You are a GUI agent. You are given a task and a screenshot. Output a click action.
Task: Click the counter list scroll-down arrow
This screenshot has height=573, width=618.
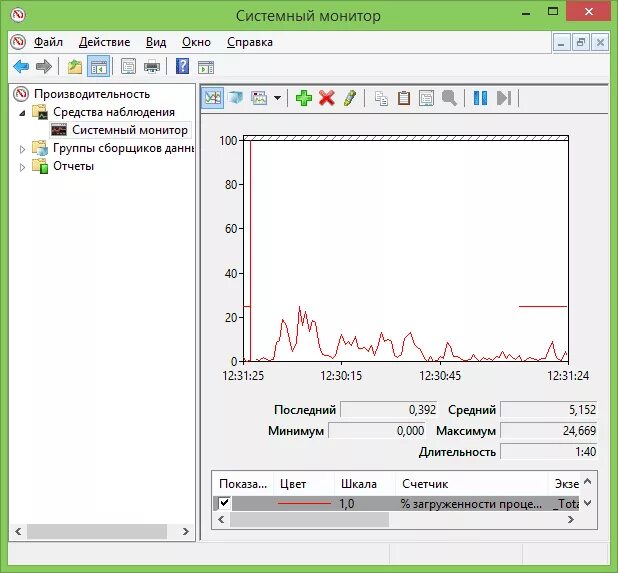[x=588, y=503]
